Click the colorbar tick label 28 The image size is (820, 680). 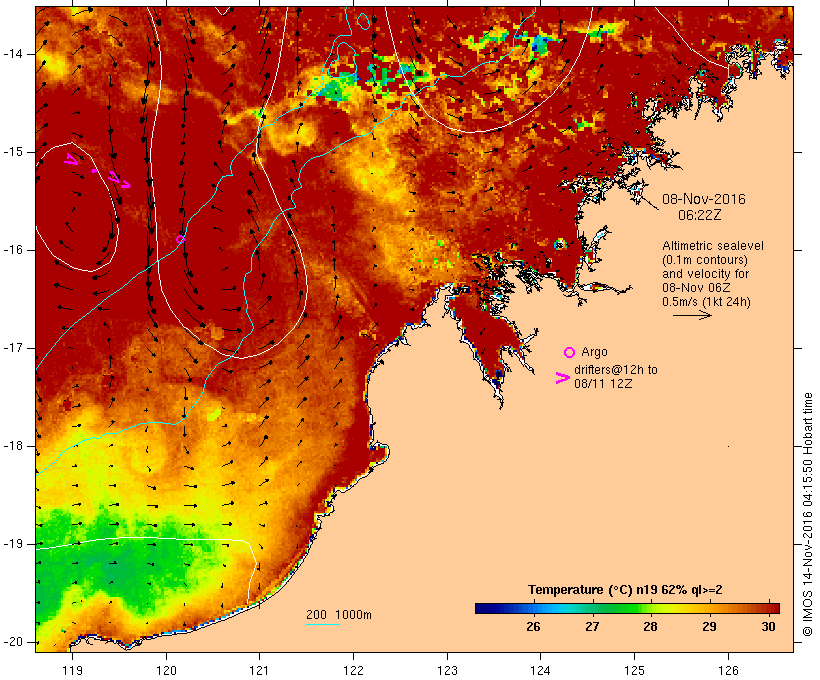[x=650, y=627]
